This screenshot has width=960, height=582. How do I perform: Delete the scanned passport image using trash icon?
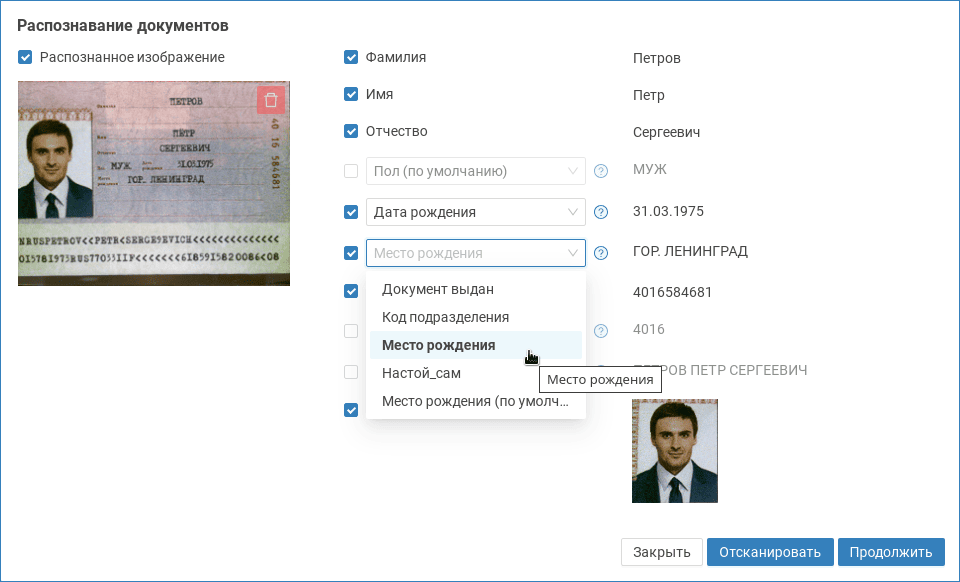point(271,99)
